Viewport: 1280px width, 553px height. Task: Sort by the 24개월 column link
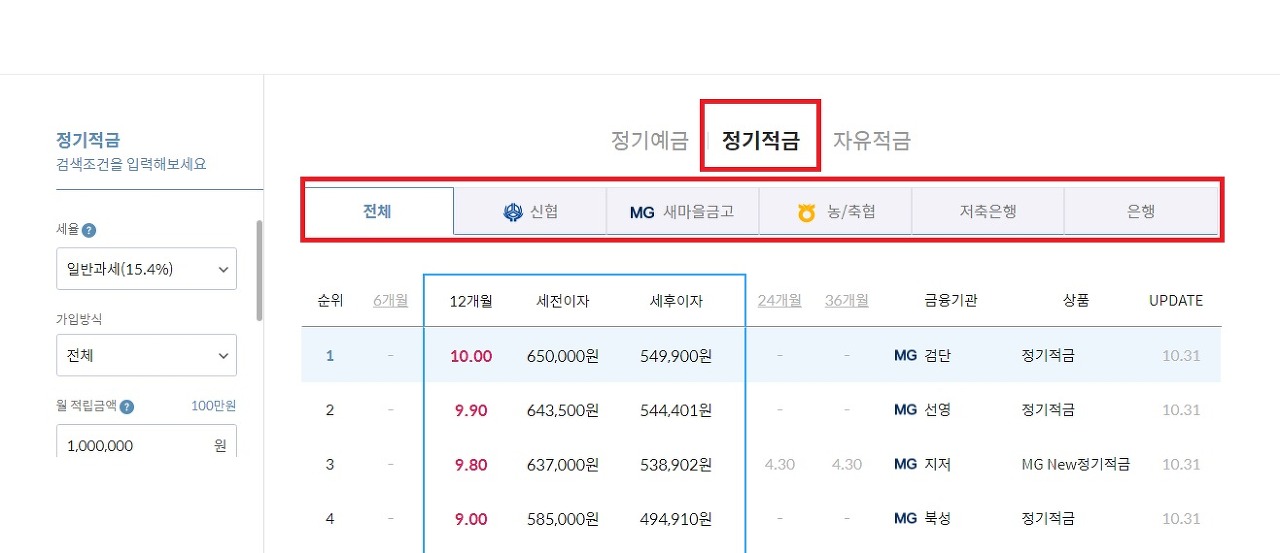tap(779, 300)
